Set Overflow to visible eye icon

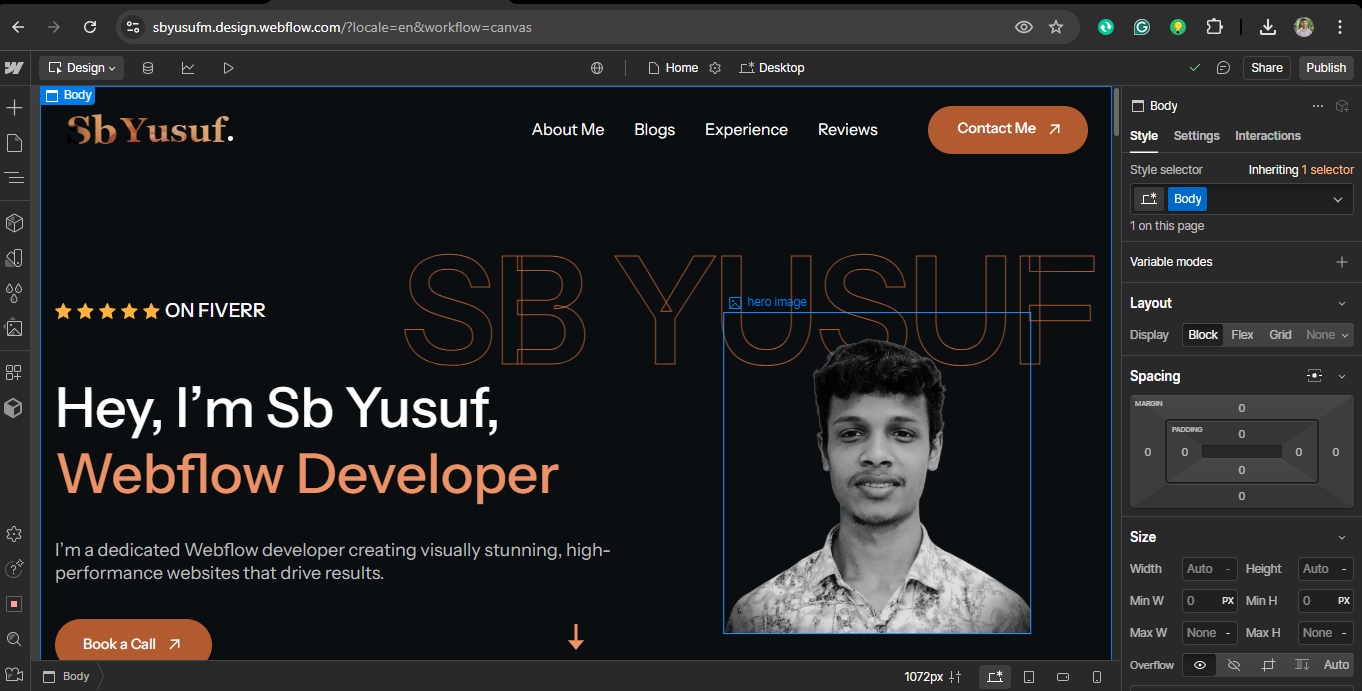pos(1200,665)
